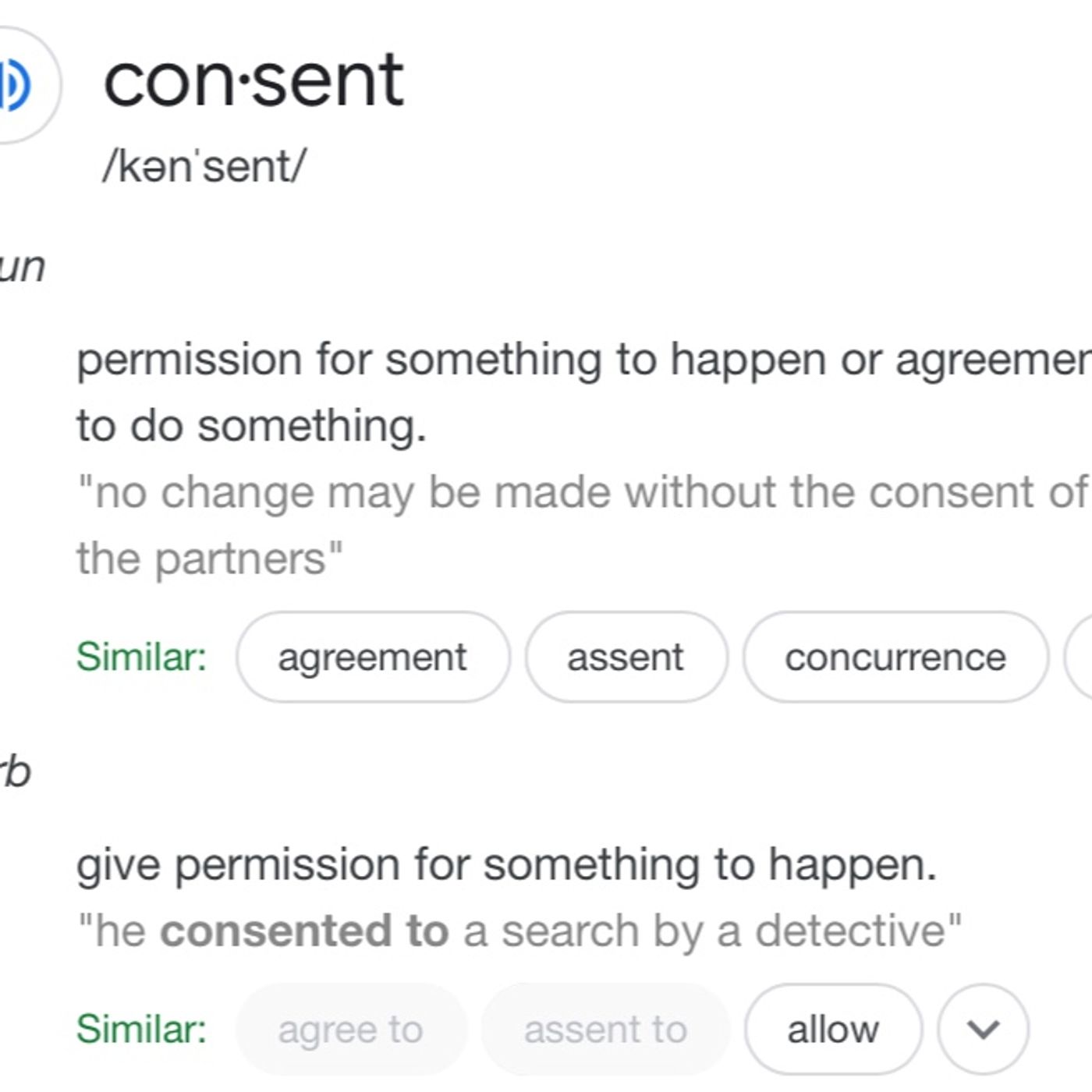
Task: Select the 'assent' similar word chip
Action: pos(626,657)
